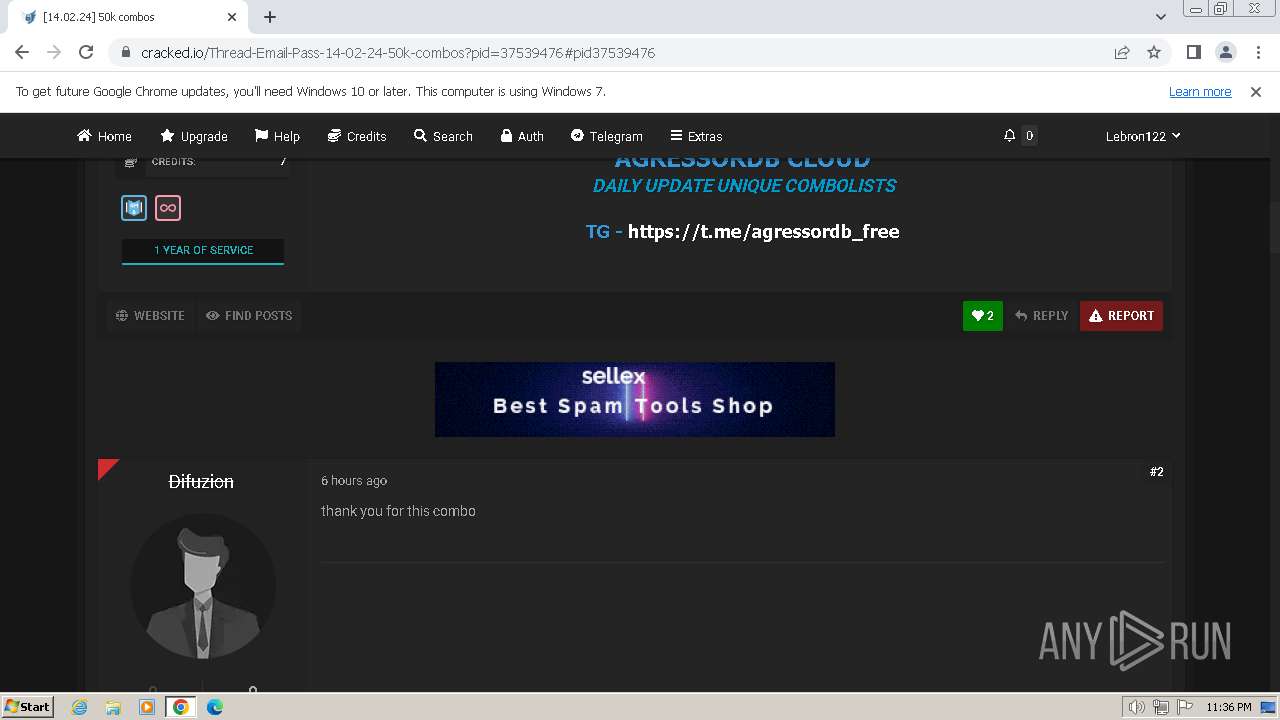Click the 1 YEAR OF SERVICE label
This screenshot has width=1280, height=720.
[203, 250]
